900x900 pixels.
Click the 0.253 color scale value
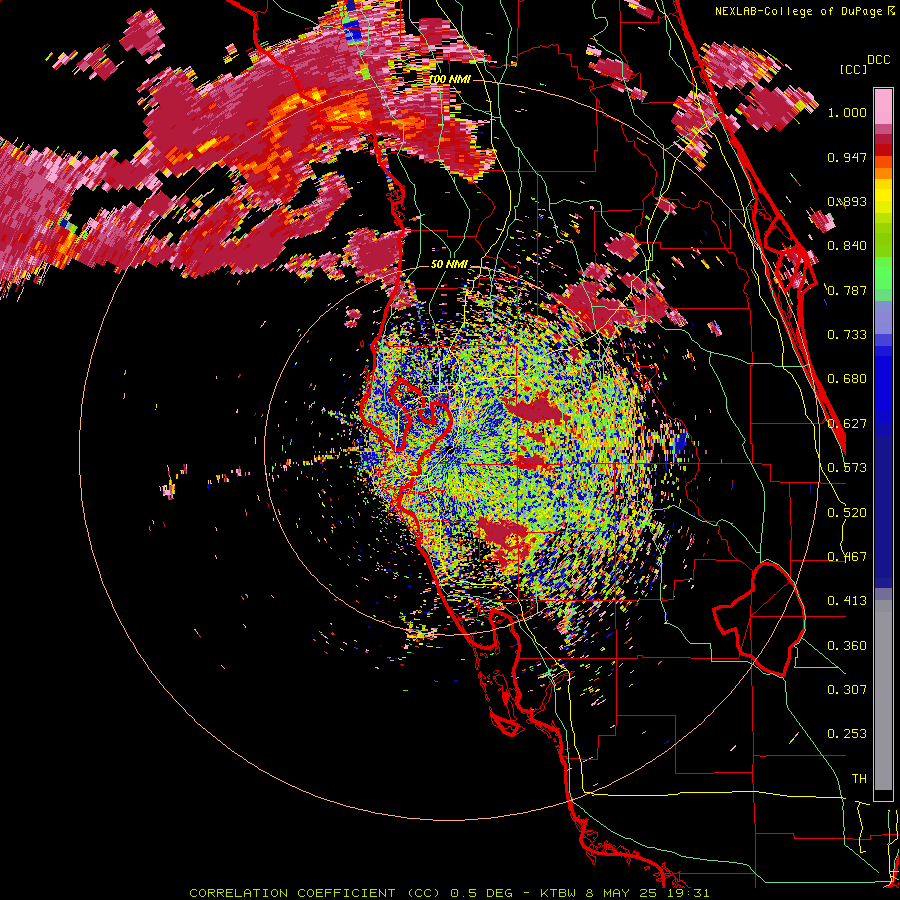tap(847, 734)
